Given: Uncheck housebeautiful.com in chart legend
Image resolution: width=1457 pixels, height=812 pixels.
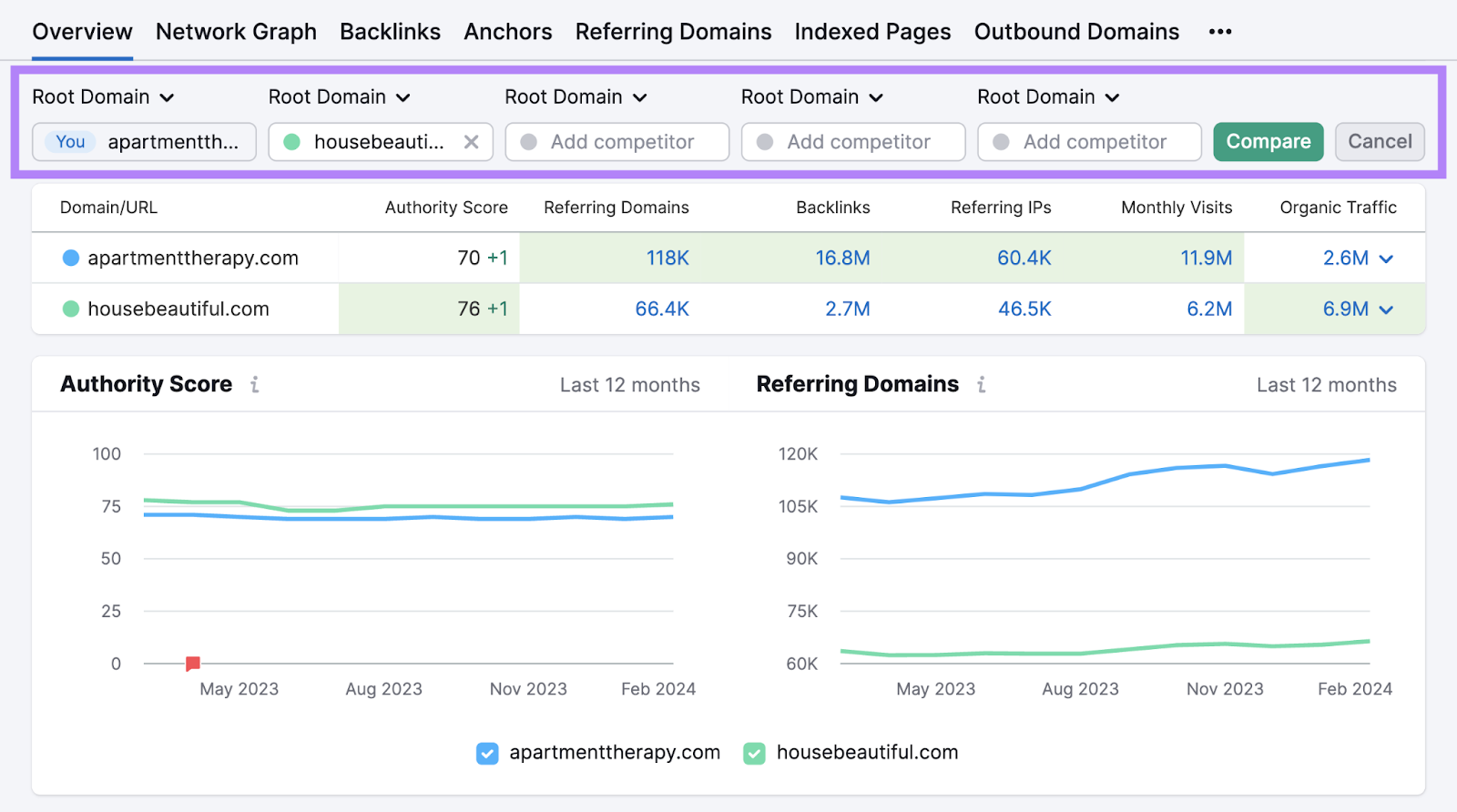Looking at the screenshot, I should point(754,753).
